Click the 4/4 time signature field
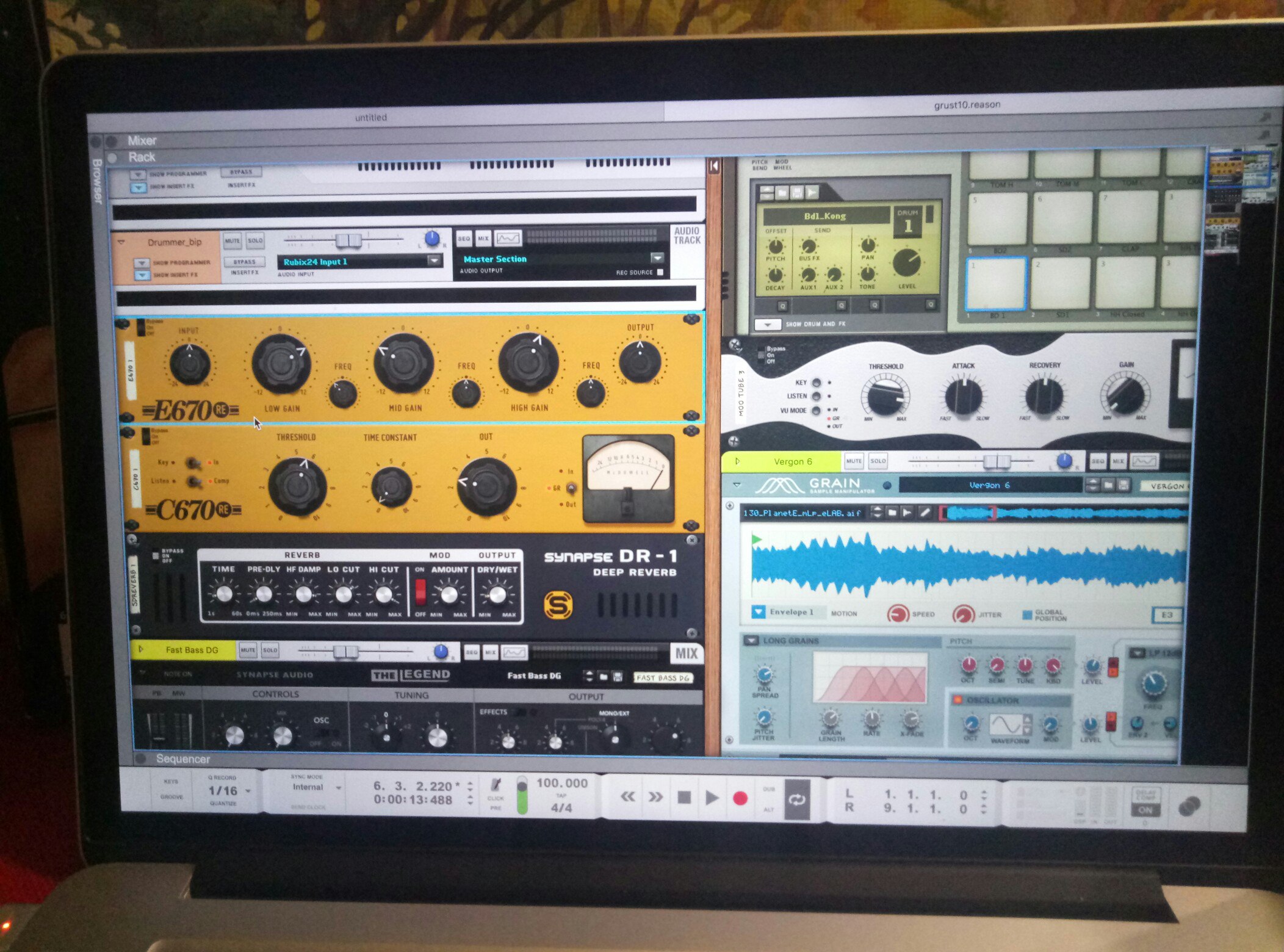The height and width of the screenshot is (952, 1284). 561,808
